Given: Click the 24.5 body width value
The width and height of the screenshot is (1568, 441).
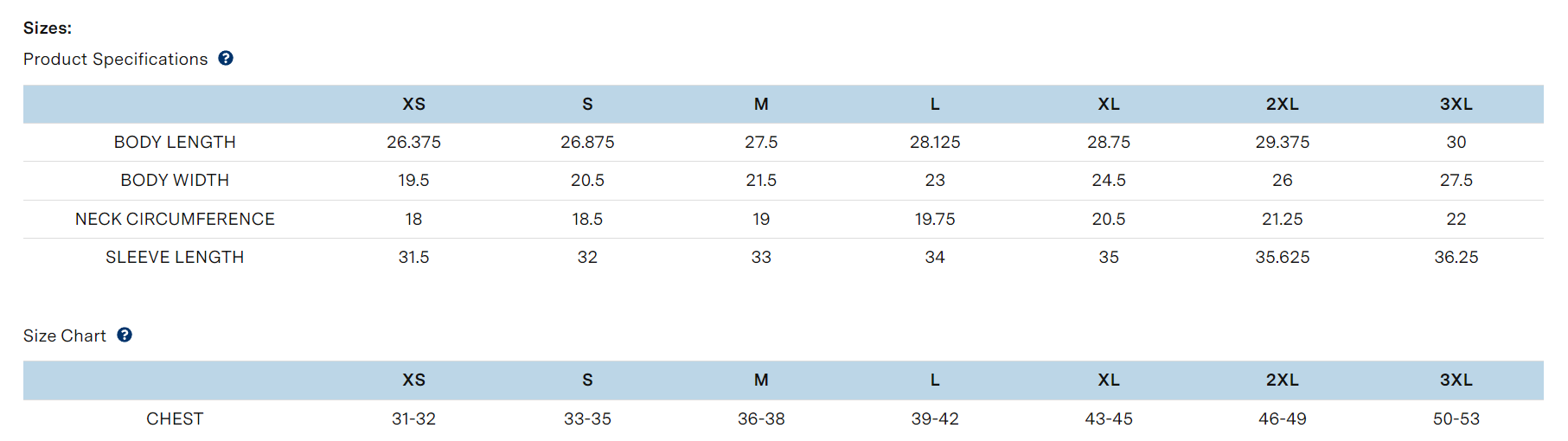Looking at the screenshot, I should point(1109,180).
